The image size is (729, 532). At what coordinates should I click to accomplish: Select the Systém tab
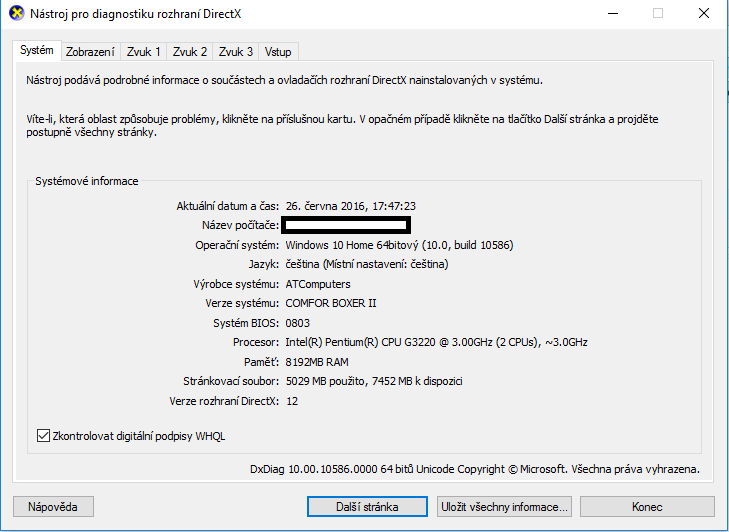pos(37,51)
